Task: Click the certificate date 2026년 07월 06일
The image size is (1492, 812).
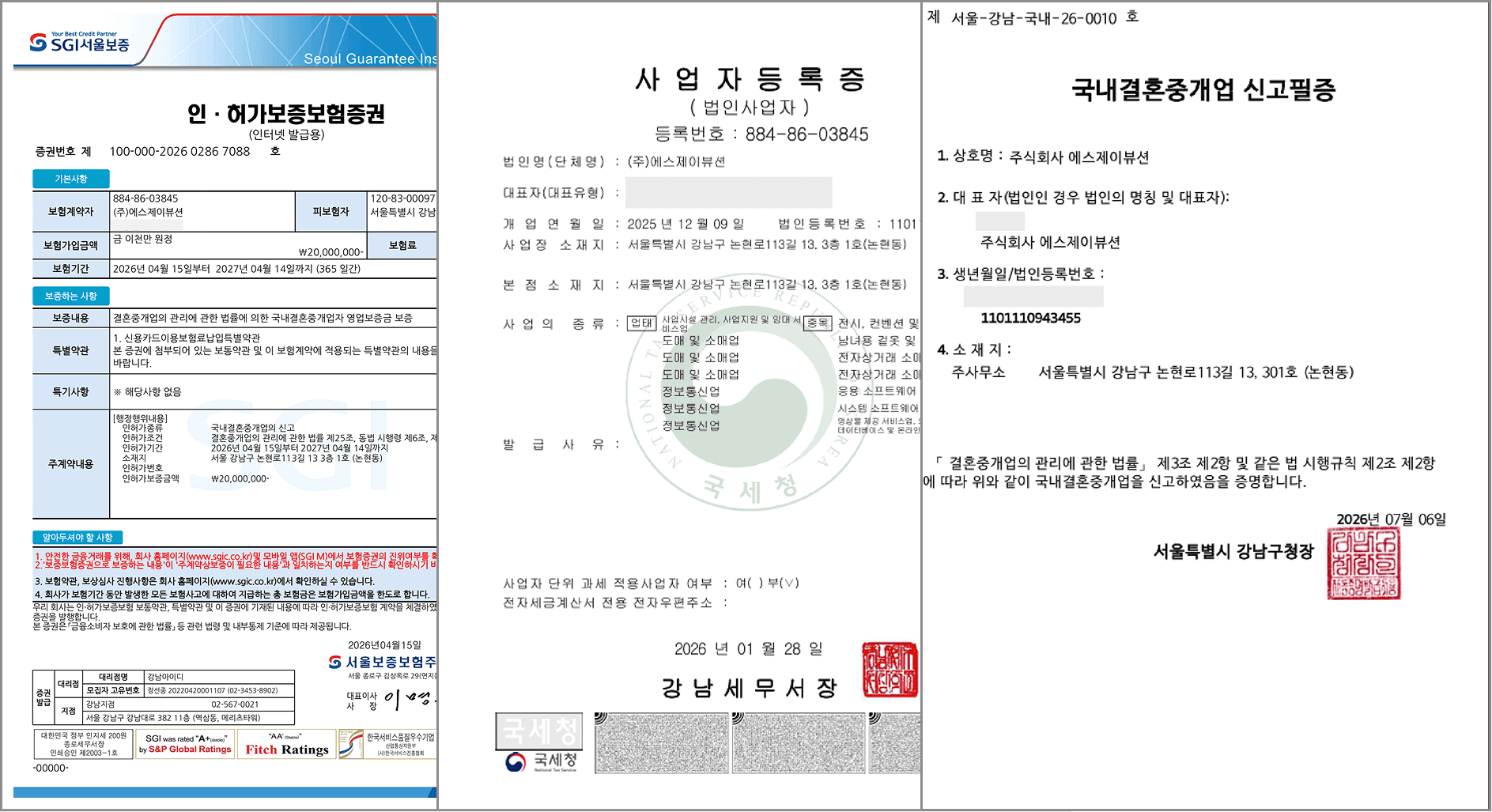Action: click(x=1392, y=519)
